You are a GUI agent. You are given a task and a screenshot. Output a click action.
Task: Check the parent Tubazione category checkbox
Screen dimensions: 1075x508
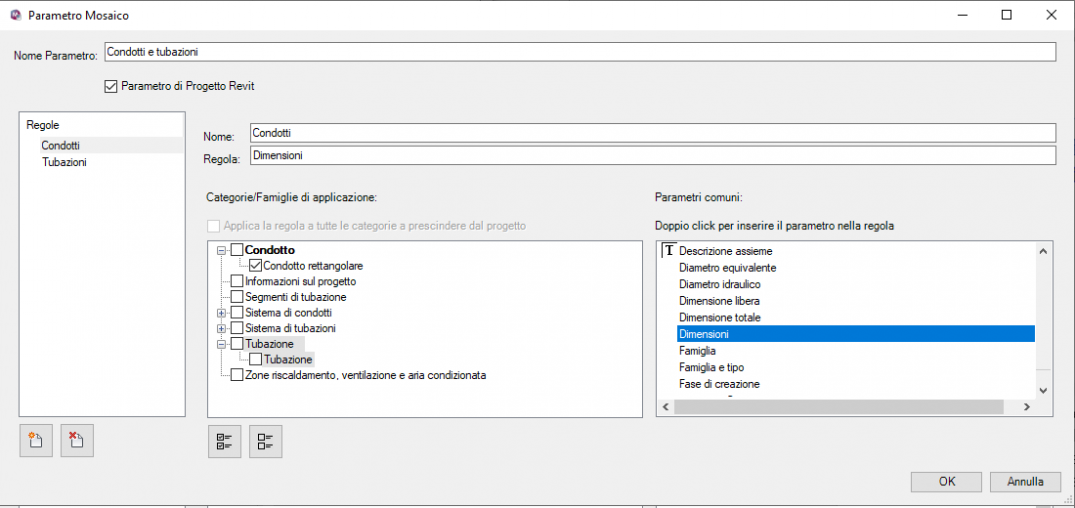point(237,343)
